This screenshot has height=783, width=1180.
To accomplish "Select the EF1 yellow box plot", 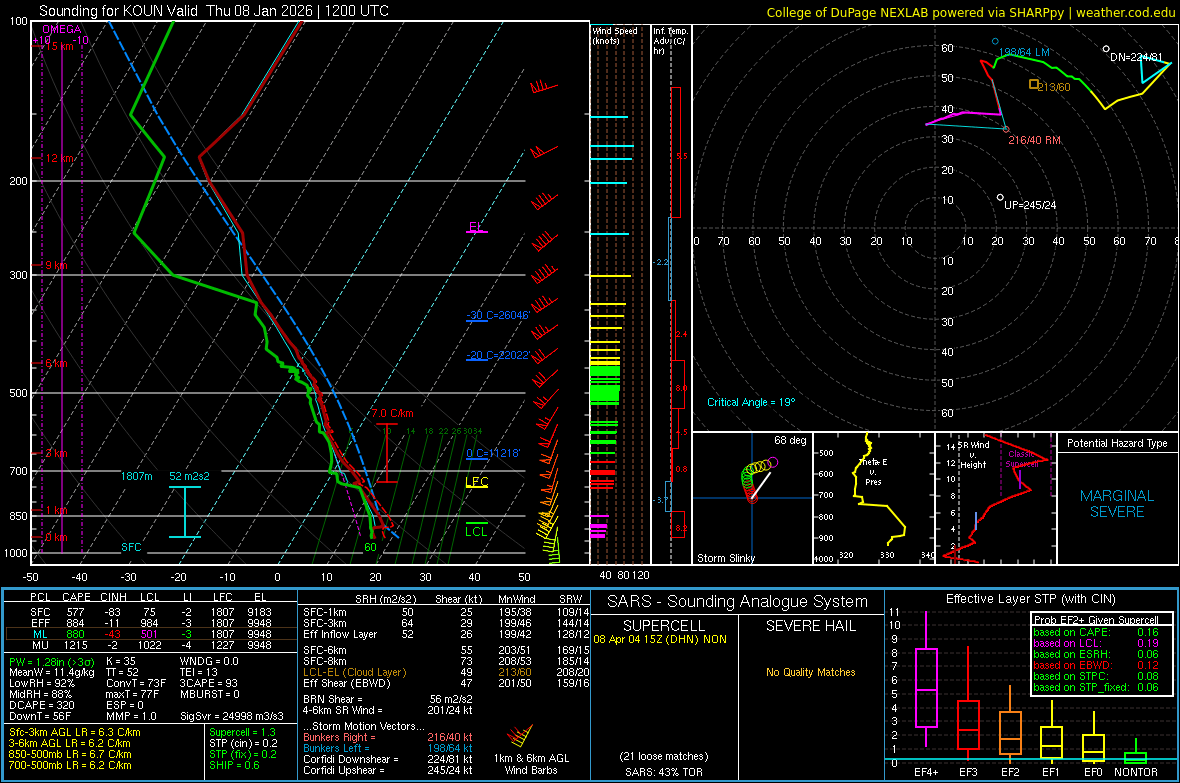I will point(1051,732).
